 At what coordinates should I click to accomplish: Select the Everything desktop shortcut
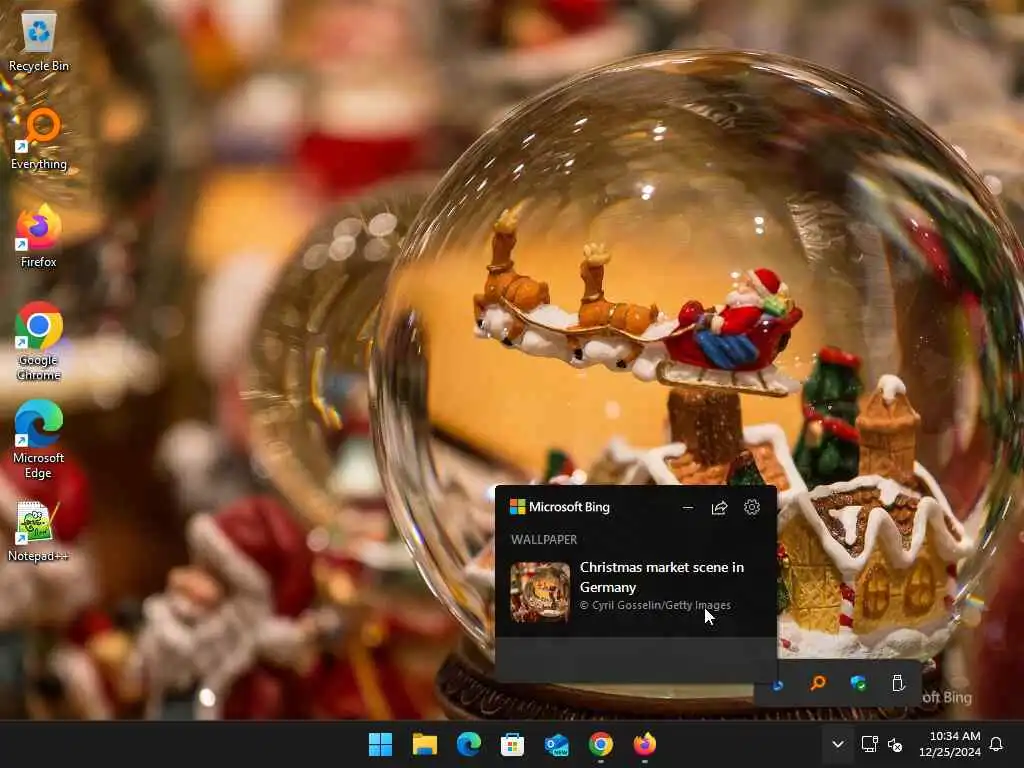click(39, 139)
